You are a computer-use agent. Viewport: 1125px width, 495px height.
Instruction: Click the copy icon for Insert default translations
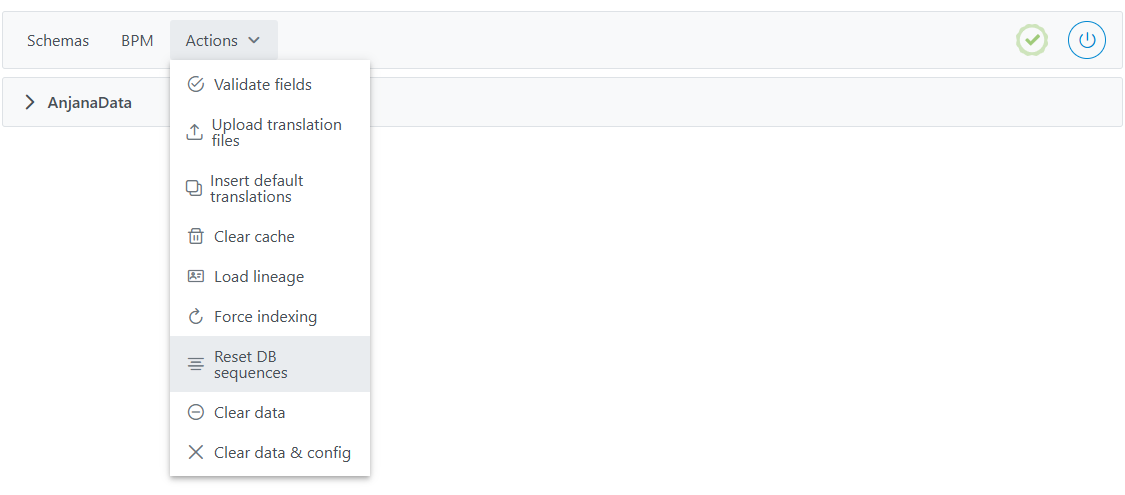[x=194, y=189]
